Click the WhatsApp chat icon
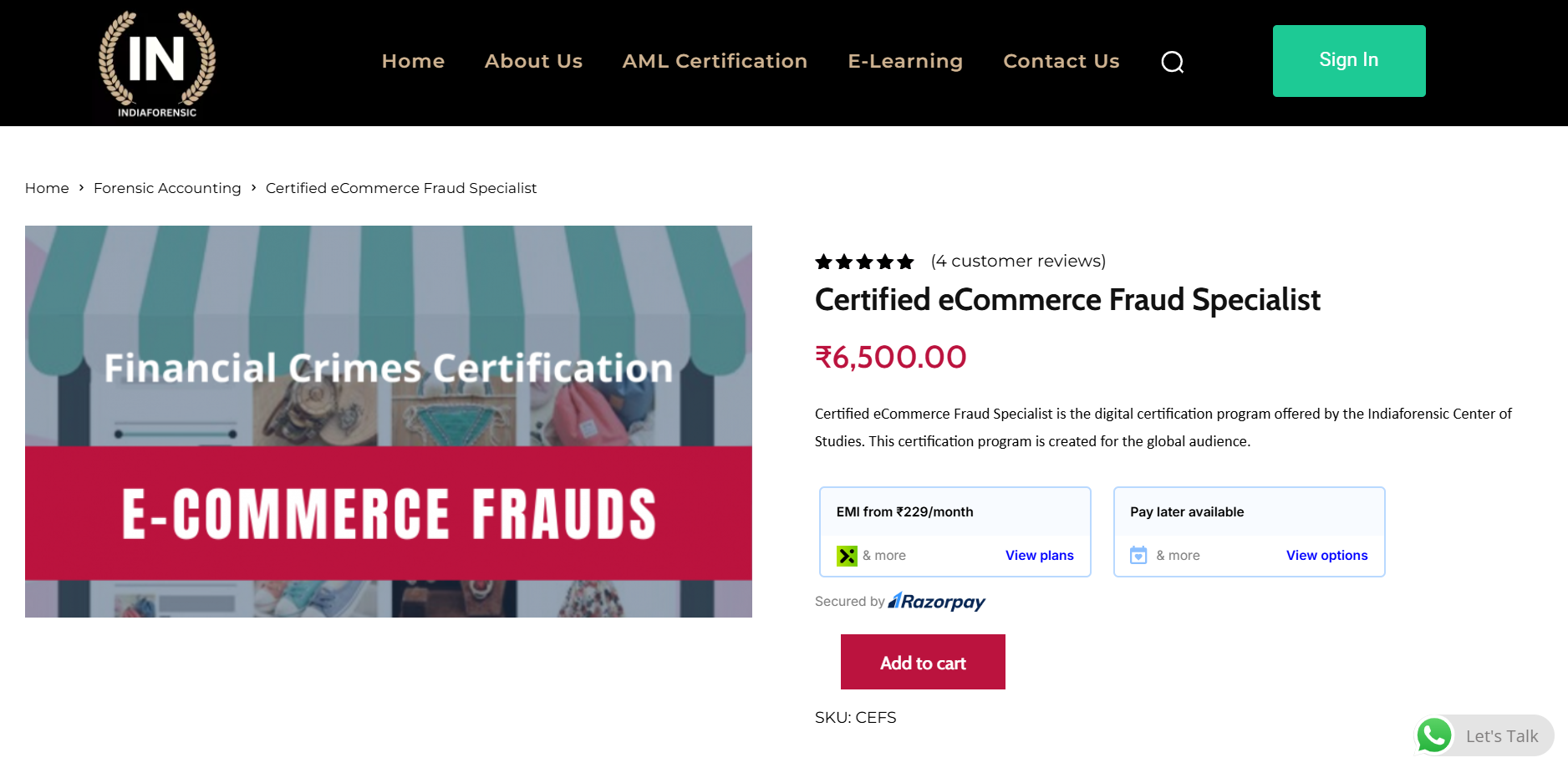The image size is (1568, 773). coord(1434,735)
